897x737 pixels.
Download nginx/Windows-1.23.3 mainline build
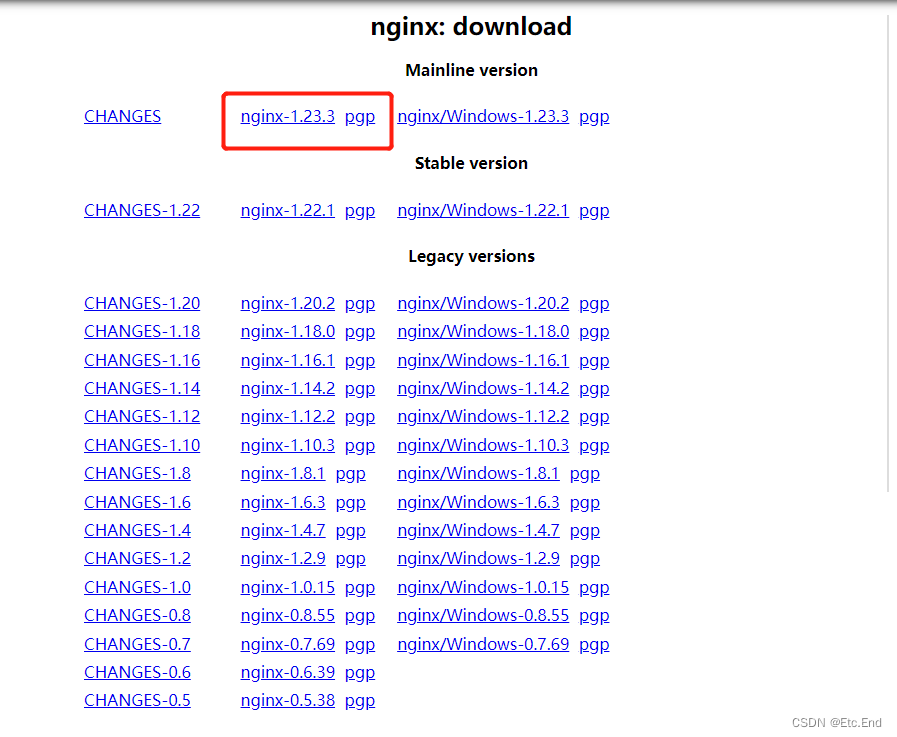tap(483, 116)
